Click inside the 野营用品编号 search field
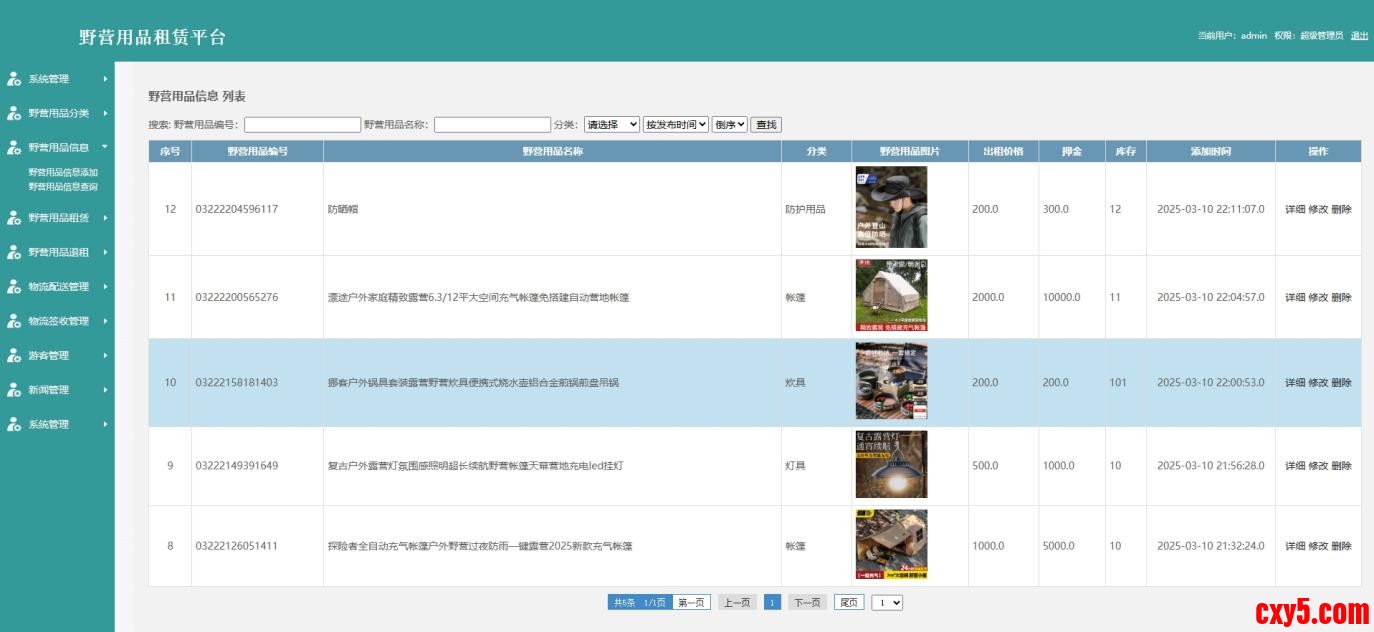1374x632 pixels. [302, 125]
